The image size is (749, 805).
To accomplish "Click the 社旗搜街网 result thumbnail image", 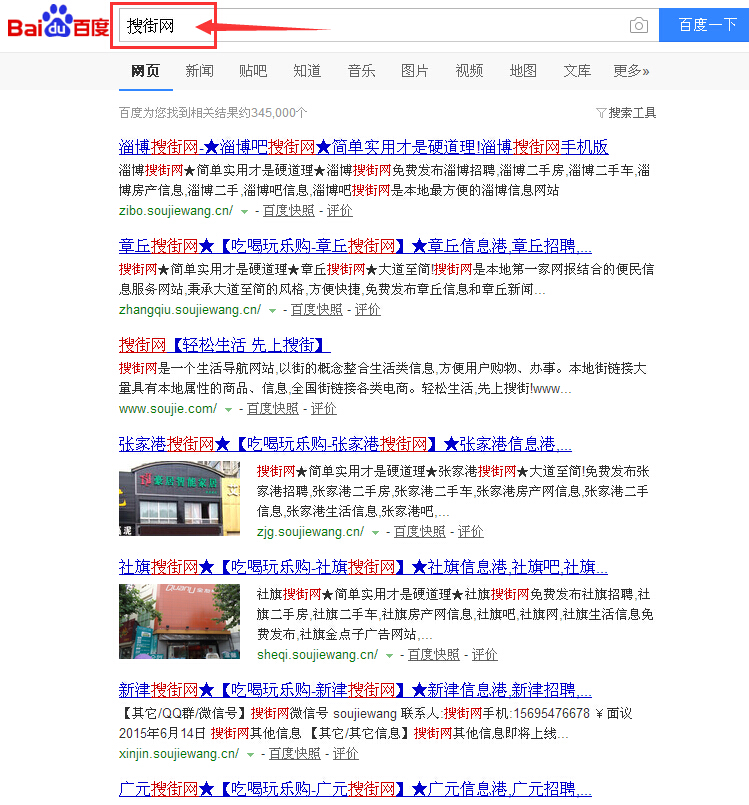I will (x=179, y=621).
